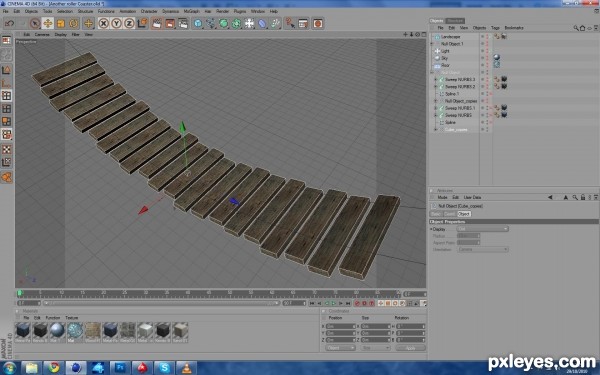Click Render in Picture Viewer icon
The height and width of the screenshot is (375, 600).
pos(170,23)
